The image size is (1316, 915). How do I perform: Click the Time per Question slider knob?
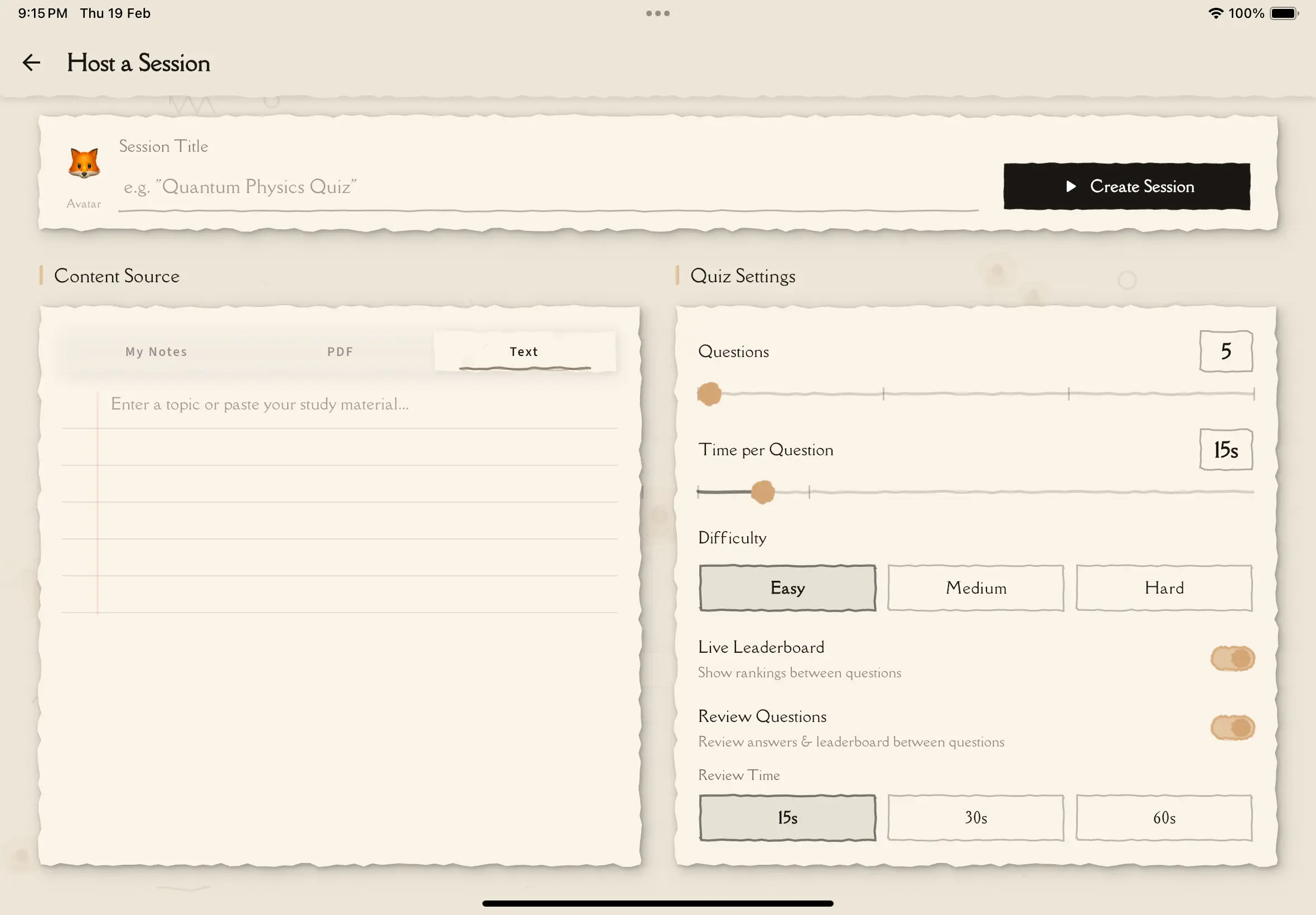coord(763,492)
